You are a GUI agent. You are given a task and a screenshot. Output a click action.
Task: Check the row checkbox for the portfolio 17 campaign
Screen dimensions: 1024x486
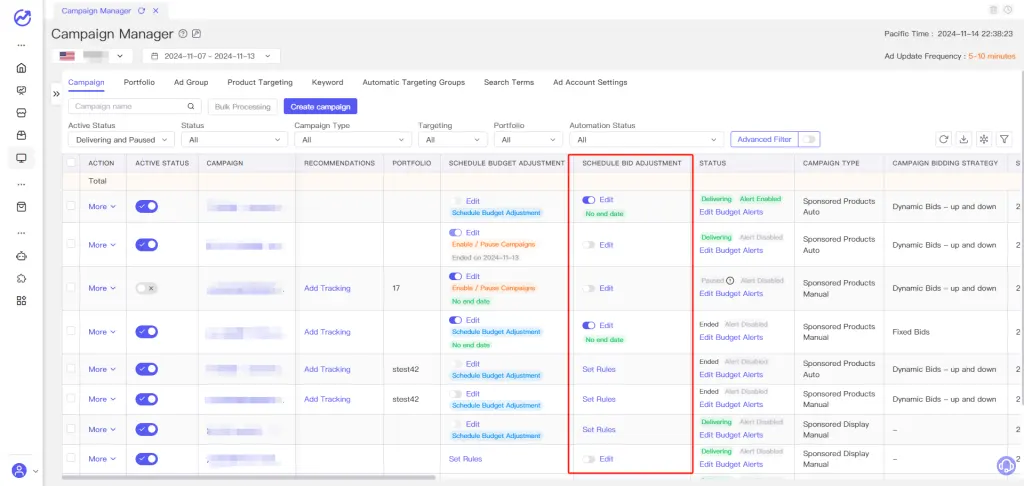71,287
